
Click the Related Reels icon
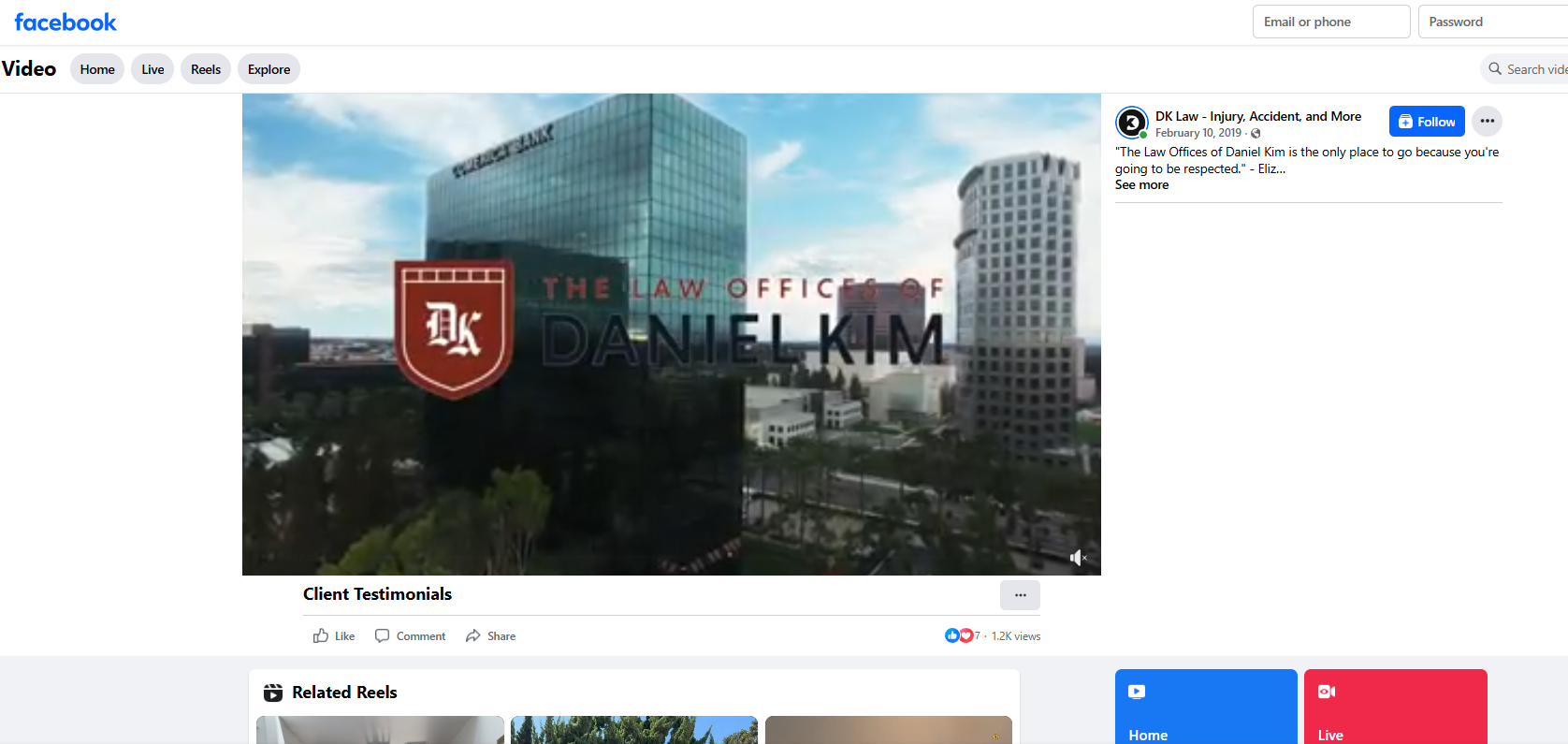point(273,693)
